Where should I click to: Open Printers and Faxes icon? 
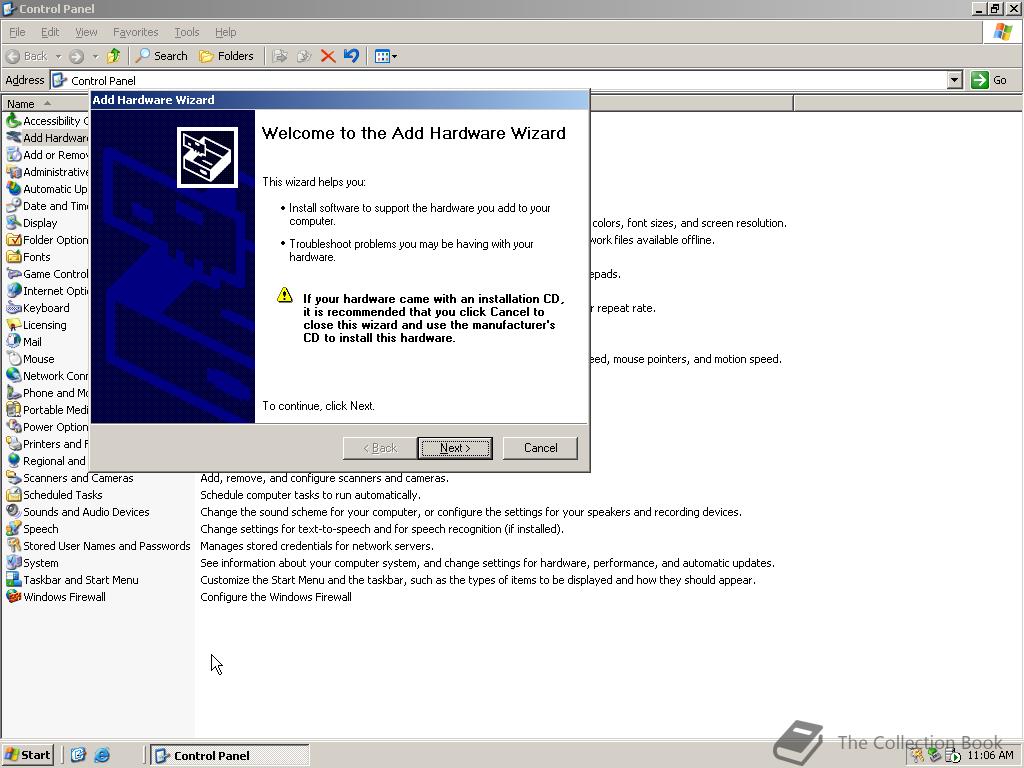coord(14,443)
